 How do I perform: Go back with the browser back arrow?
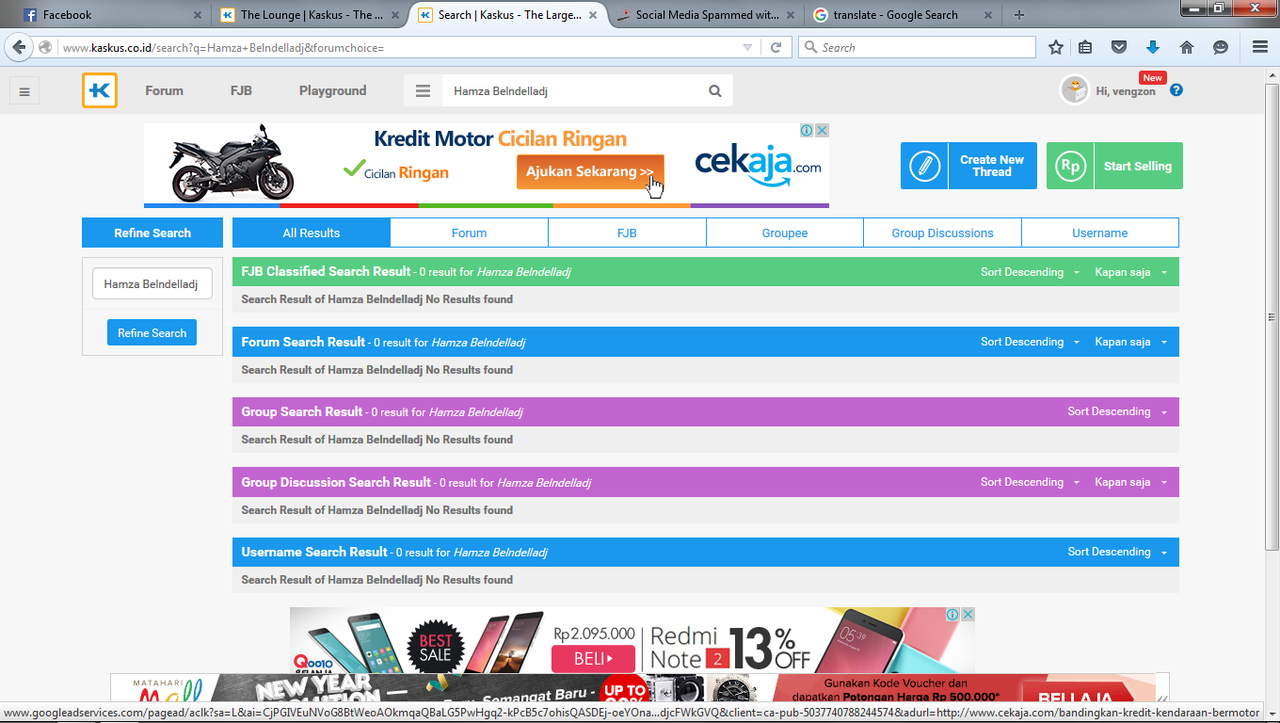click(x=18, y=47)
